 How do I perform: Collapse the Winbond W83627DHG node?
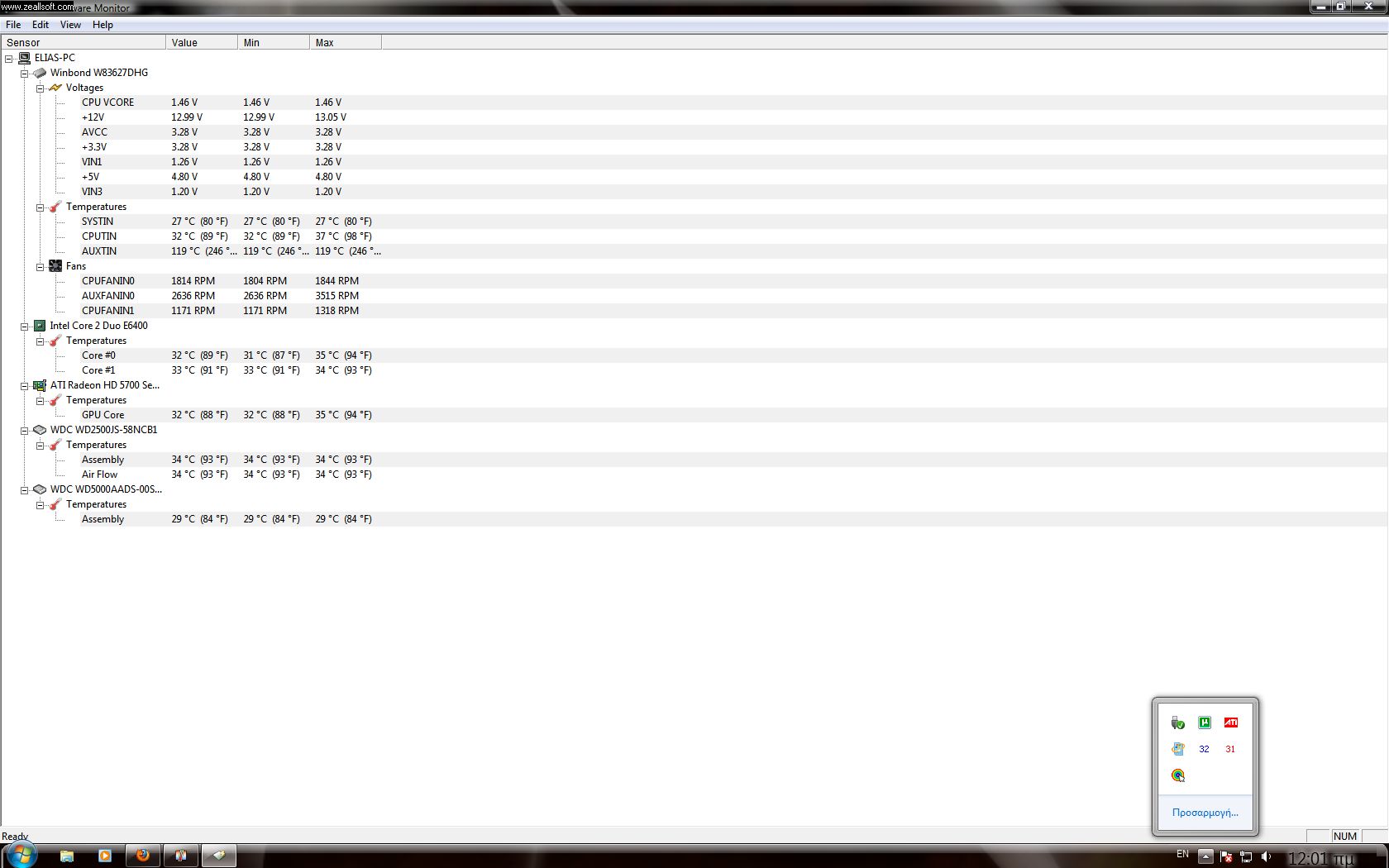point(25,74)
